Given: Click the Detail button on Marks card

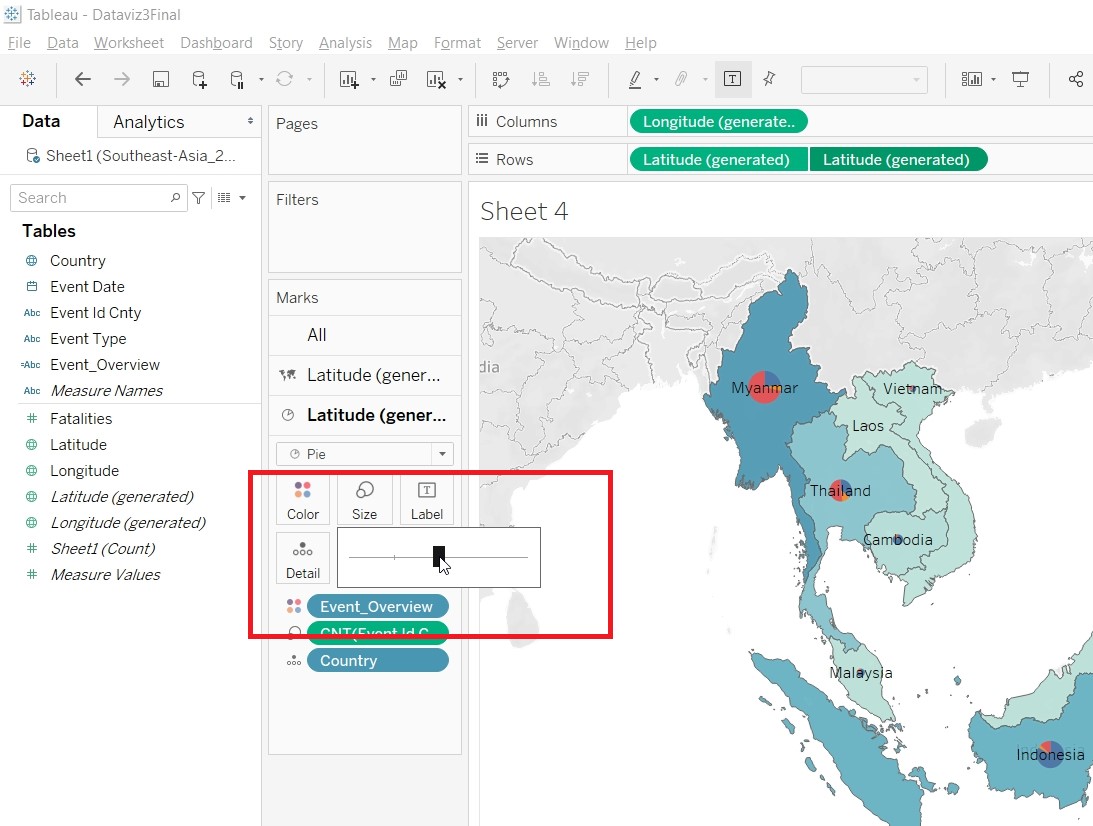Looking at the screenshot, I should click(x=303, y=559).
